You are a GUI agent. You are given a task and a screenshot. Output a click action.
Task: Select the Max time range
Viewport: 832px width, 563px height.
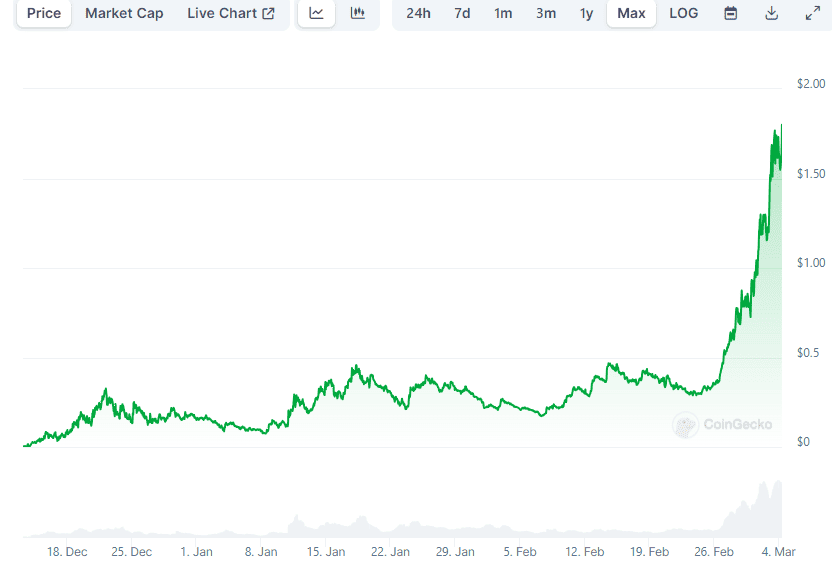coord(631,13)
